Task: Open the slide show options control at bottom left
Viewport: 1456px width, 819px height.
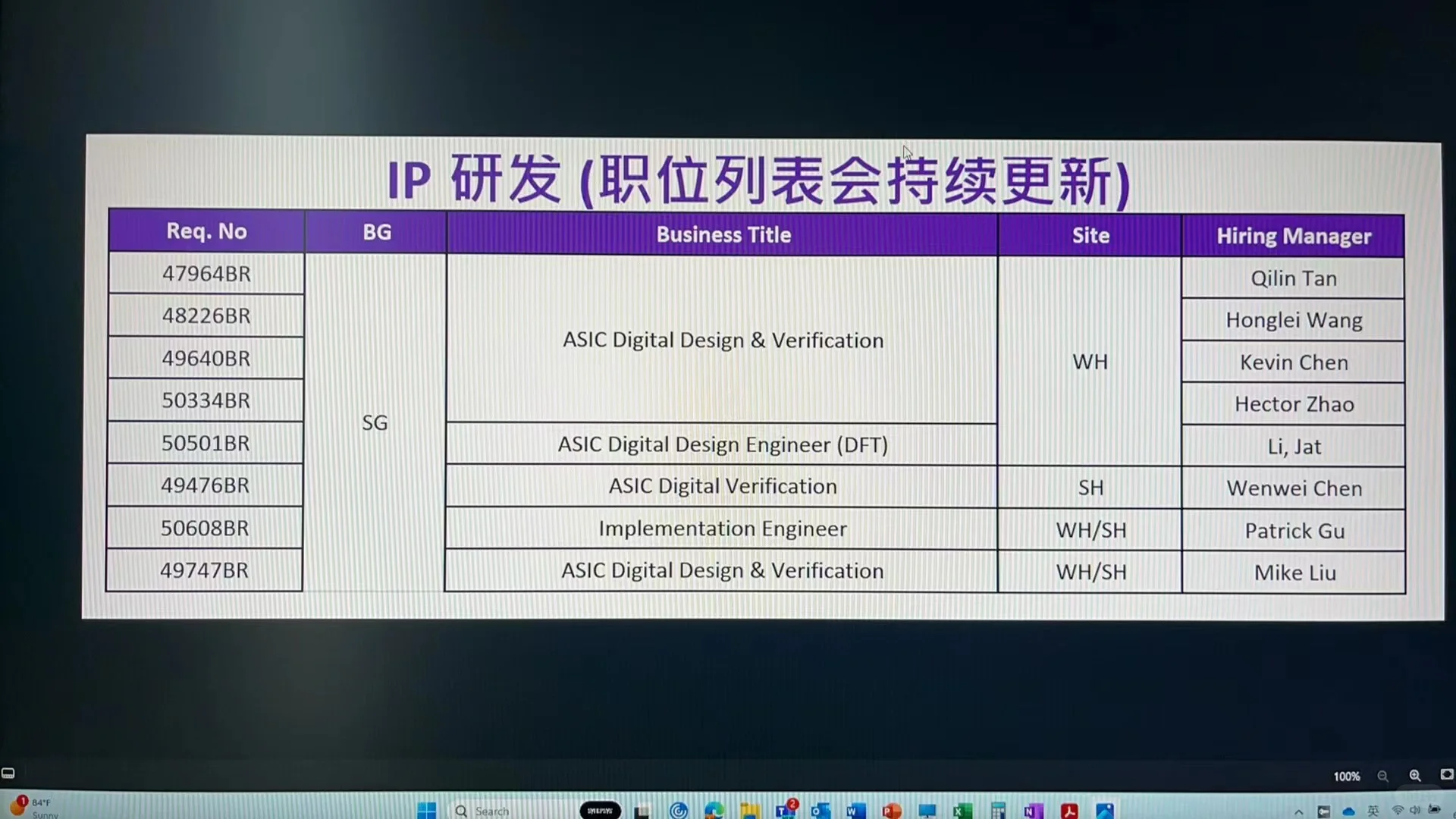Action: point(9,773)
